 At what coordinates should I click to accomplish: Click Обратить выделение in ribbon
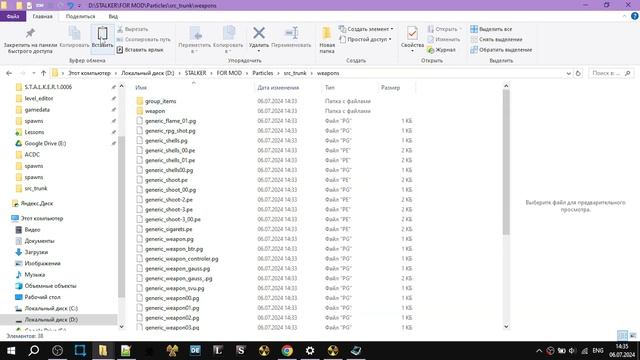point(501,50)
